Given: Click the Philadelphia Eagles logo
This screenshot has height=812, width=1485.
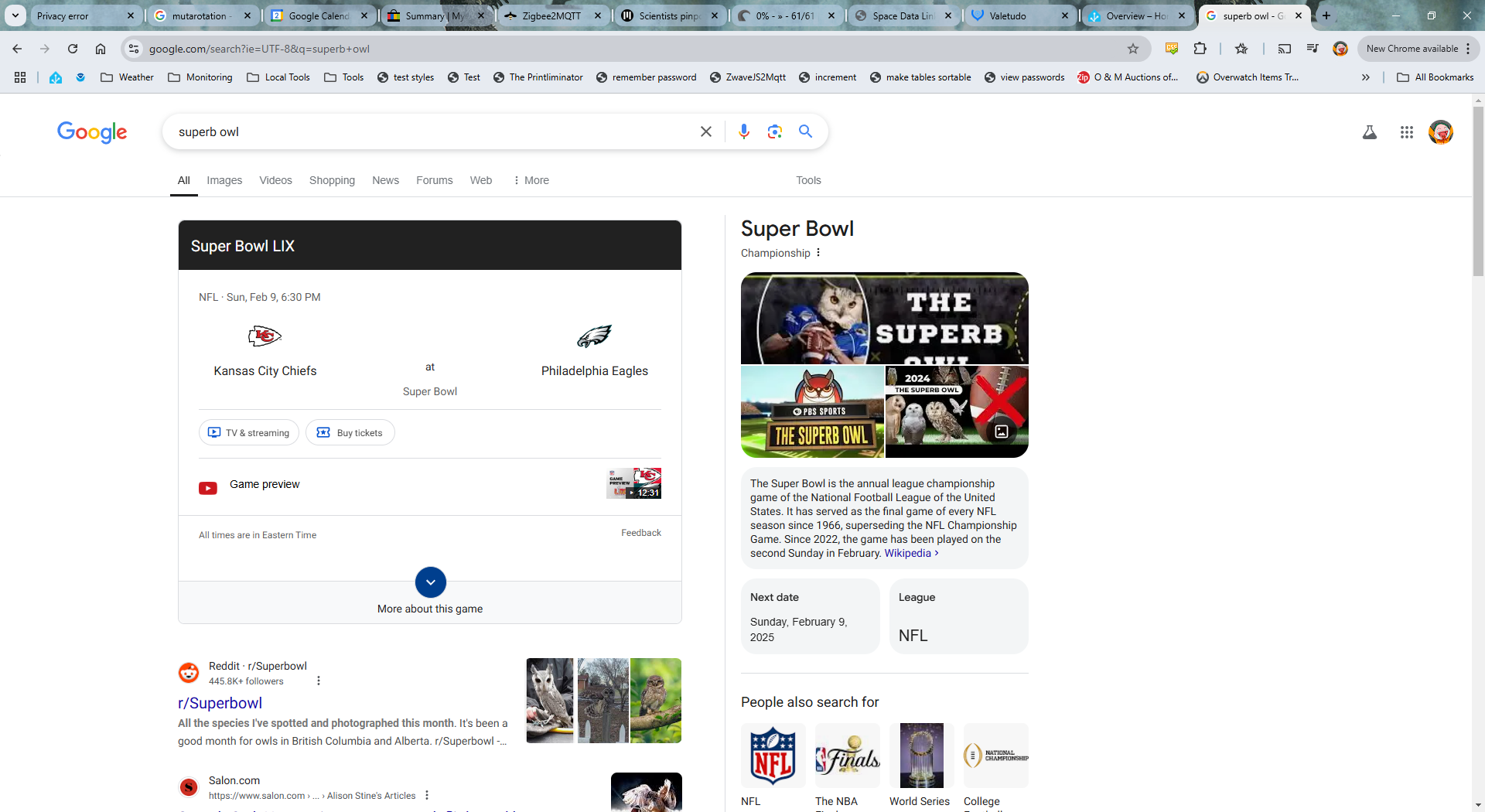Looking at the screenshot, I should pos(594,336).
